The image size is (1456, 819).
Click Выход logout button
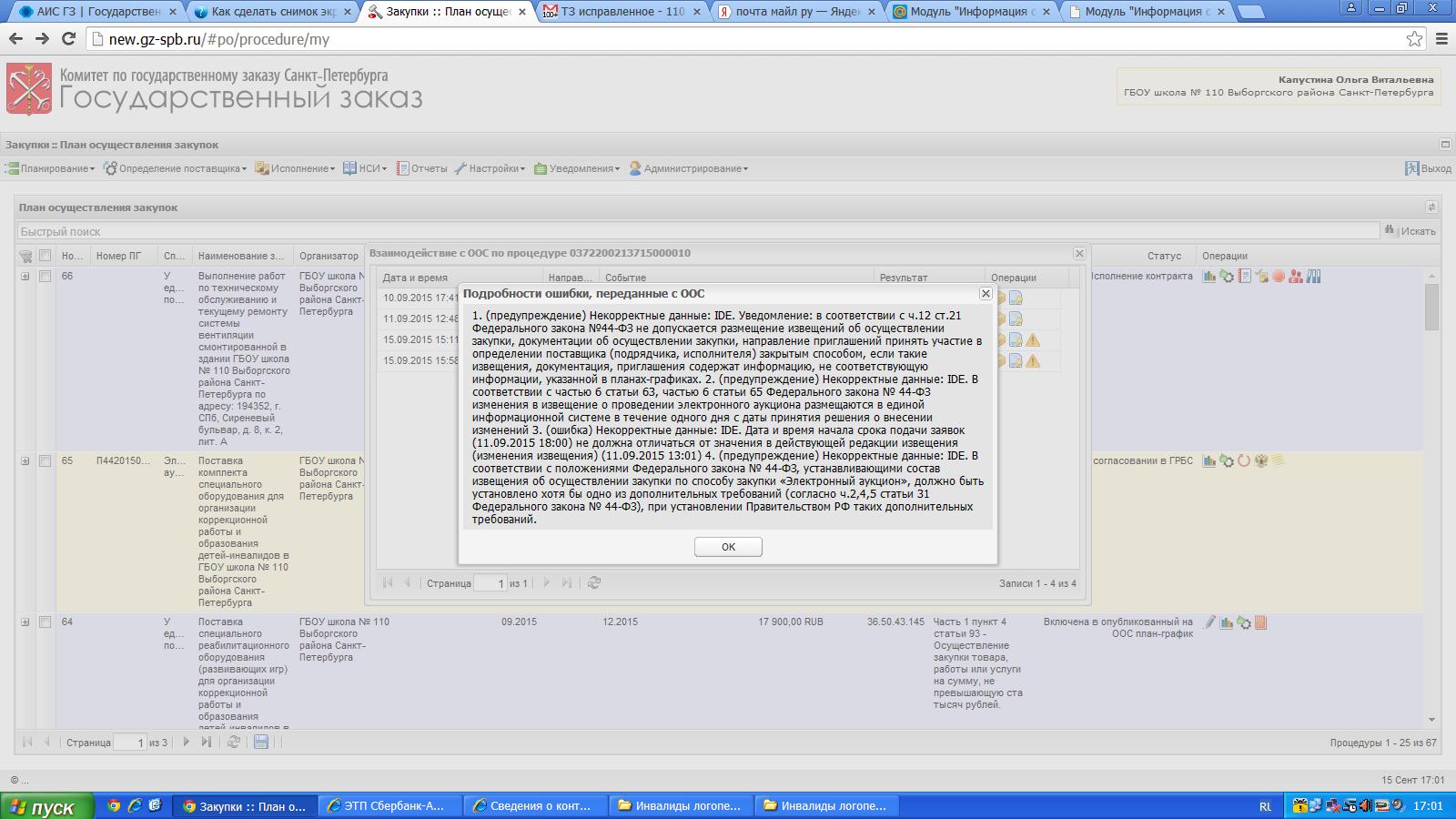[x=1429, y=168]
